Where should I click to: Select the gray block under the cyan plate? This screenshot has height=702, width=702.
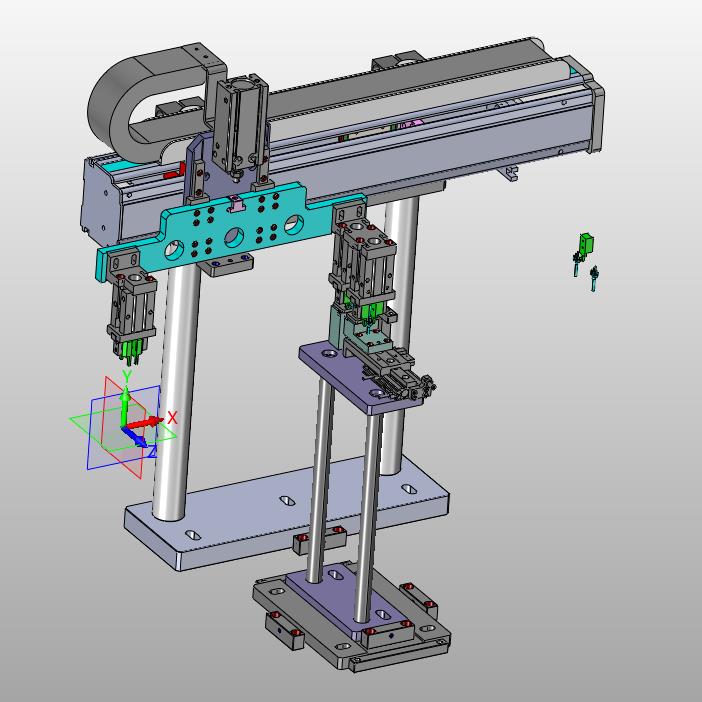tap(226, 264)
